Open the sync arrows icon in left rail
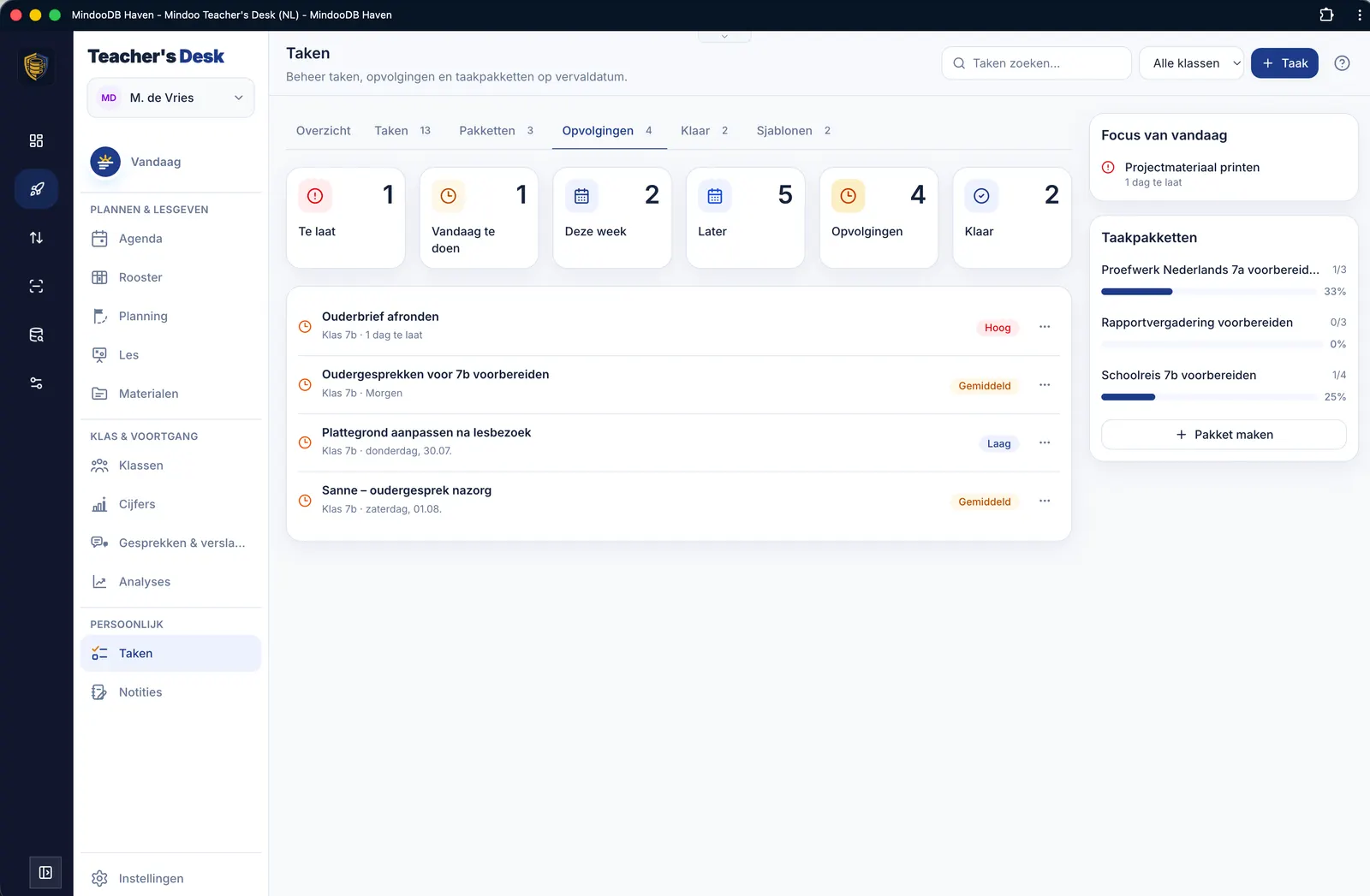This screenshot has height=896, width=1370. (x=36, y=238)
